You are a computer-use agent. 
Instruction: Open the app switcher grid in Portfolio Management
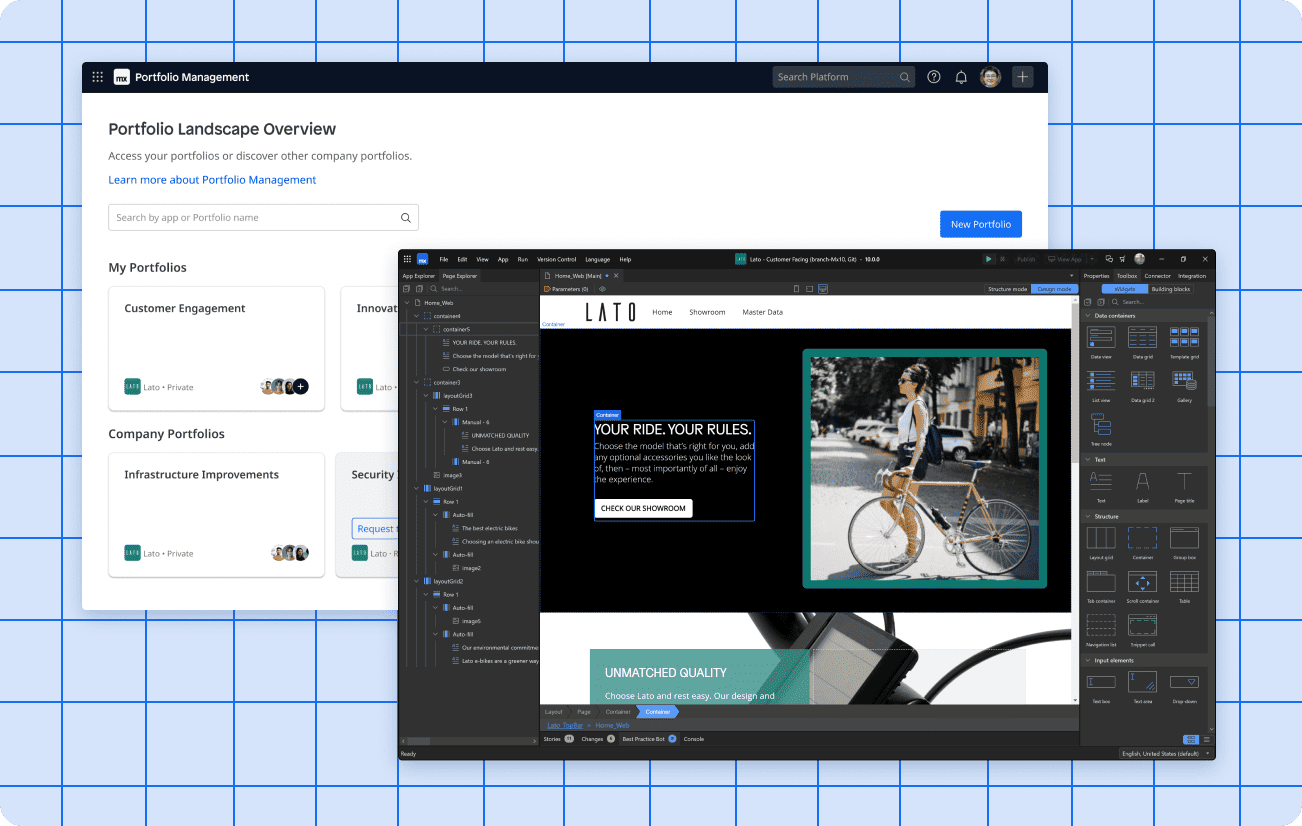click(97, 77)
